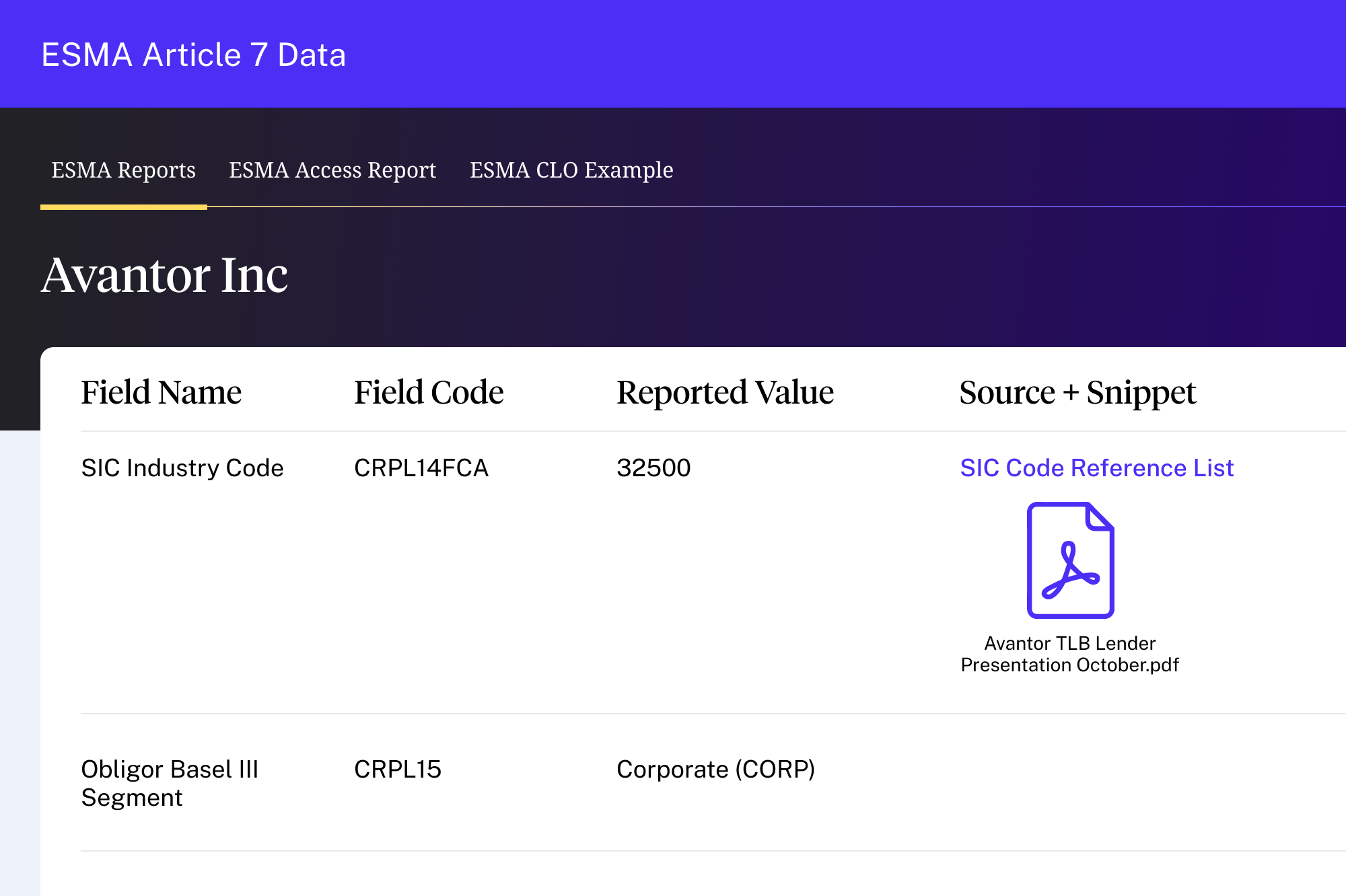Screen dimensions: 1346x896
Task: Click the Field Name column header
Action: (x=161, y=392)
